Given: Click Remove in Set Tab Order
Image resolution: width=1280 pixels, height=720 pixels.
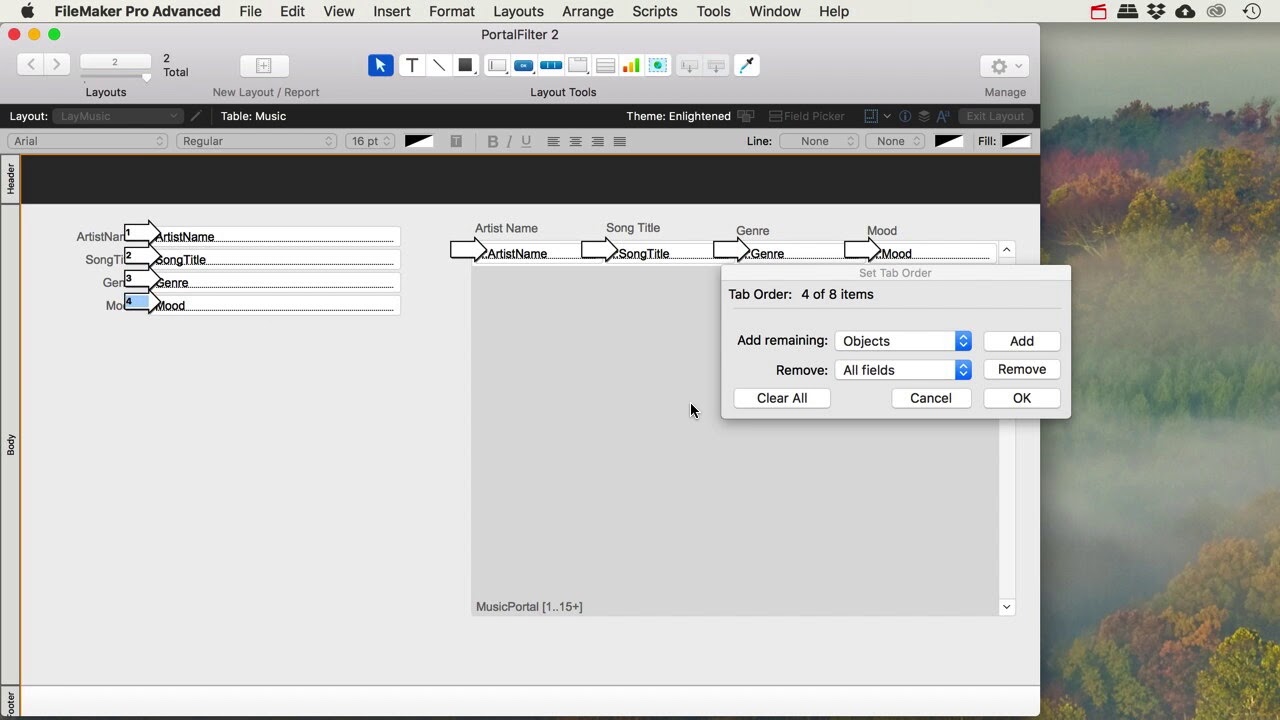Looking at the screenshot, I should [1022, 369].
